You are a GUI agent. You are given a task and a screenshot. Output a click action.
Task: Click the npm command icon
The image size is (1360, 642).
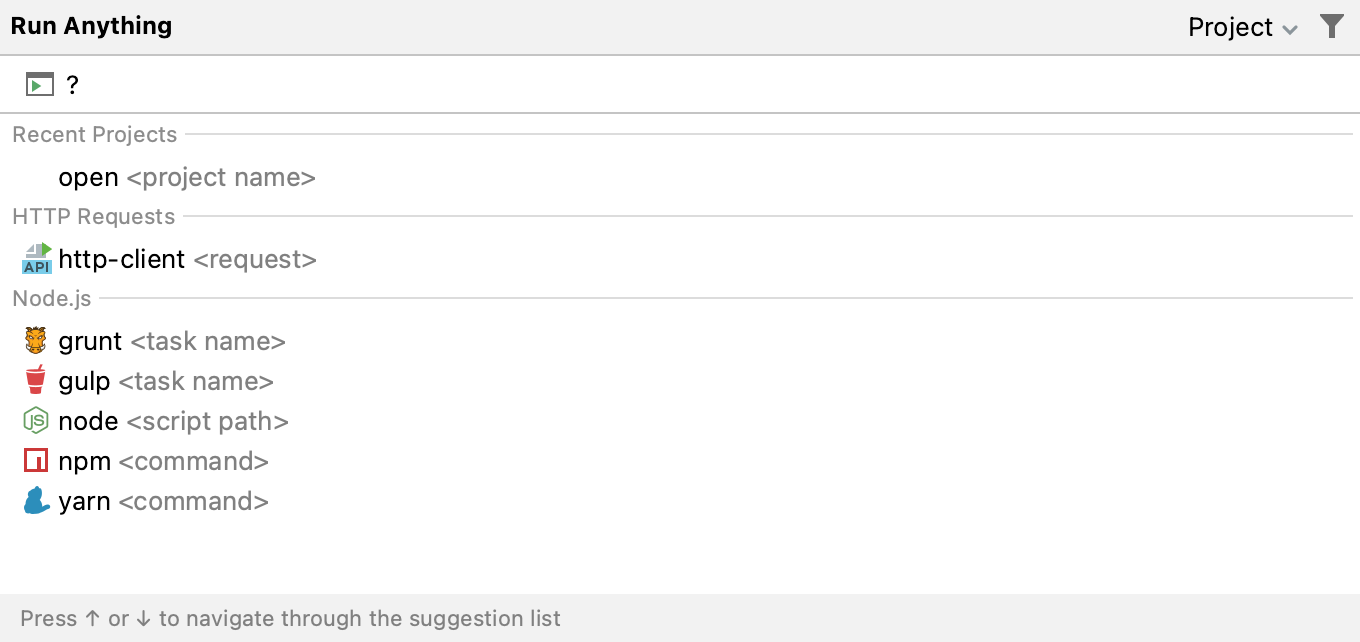[35, 461]
